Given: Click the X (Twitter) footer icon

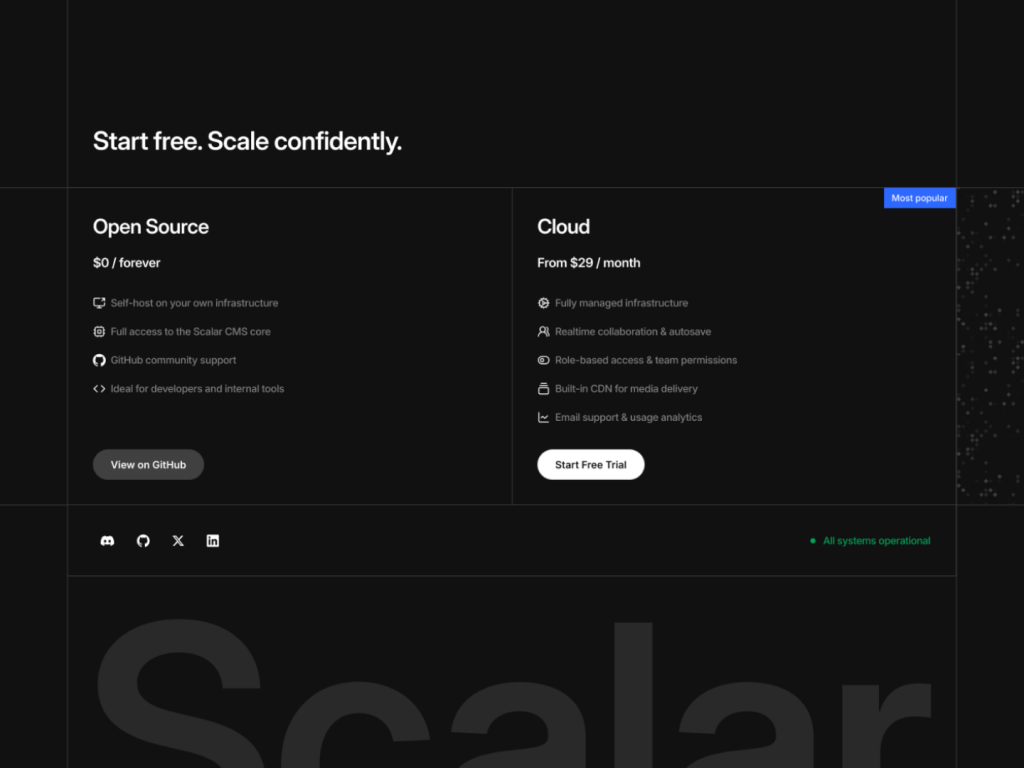Looking at the screenshot, I should point(177,540).
